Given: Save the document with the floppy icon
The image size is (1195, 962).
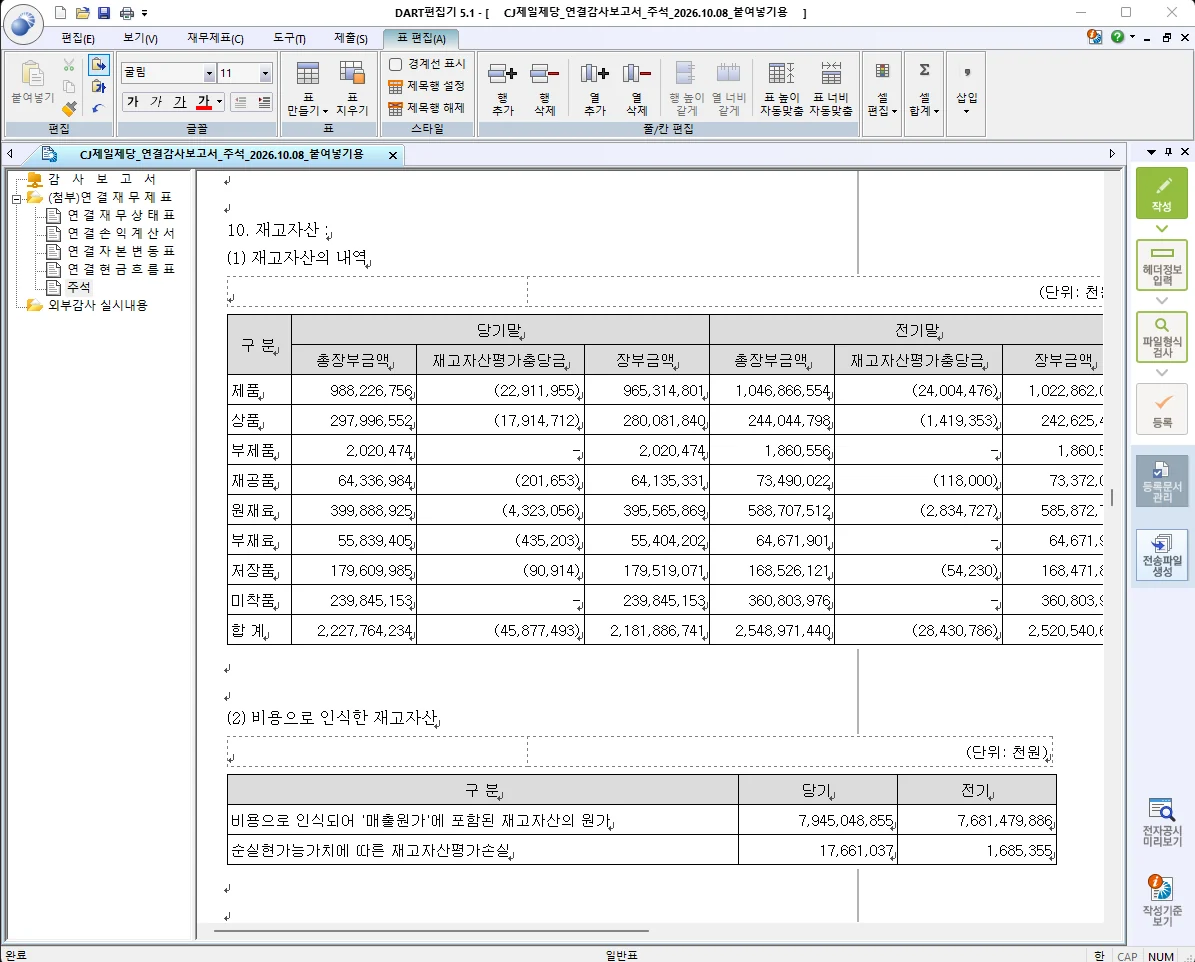Looking at the screenshot, I should 104,12.
